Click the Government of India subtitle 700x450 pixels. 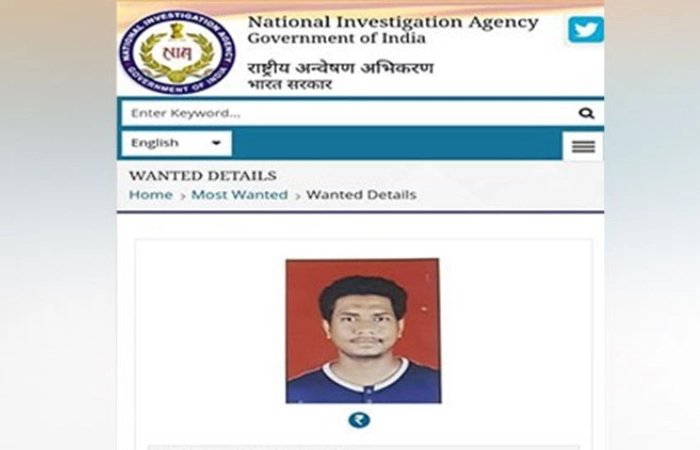(337, 38)
